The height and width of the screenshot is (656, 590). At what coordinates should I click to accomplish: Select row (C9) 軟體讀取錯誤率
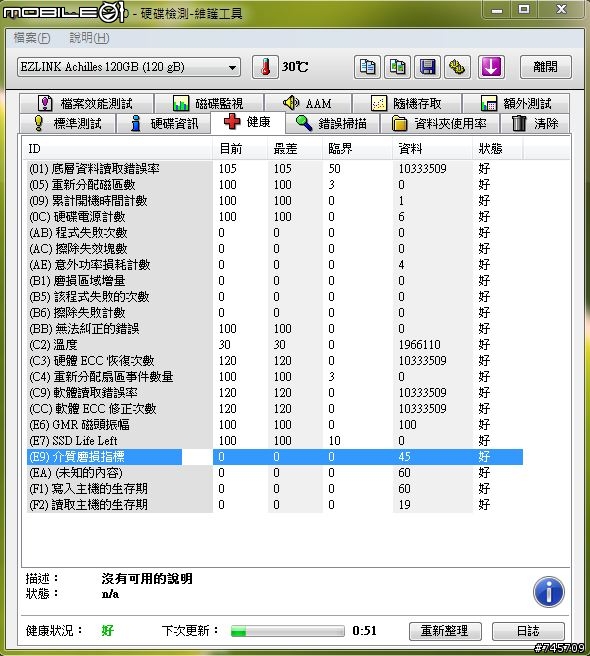275,393
